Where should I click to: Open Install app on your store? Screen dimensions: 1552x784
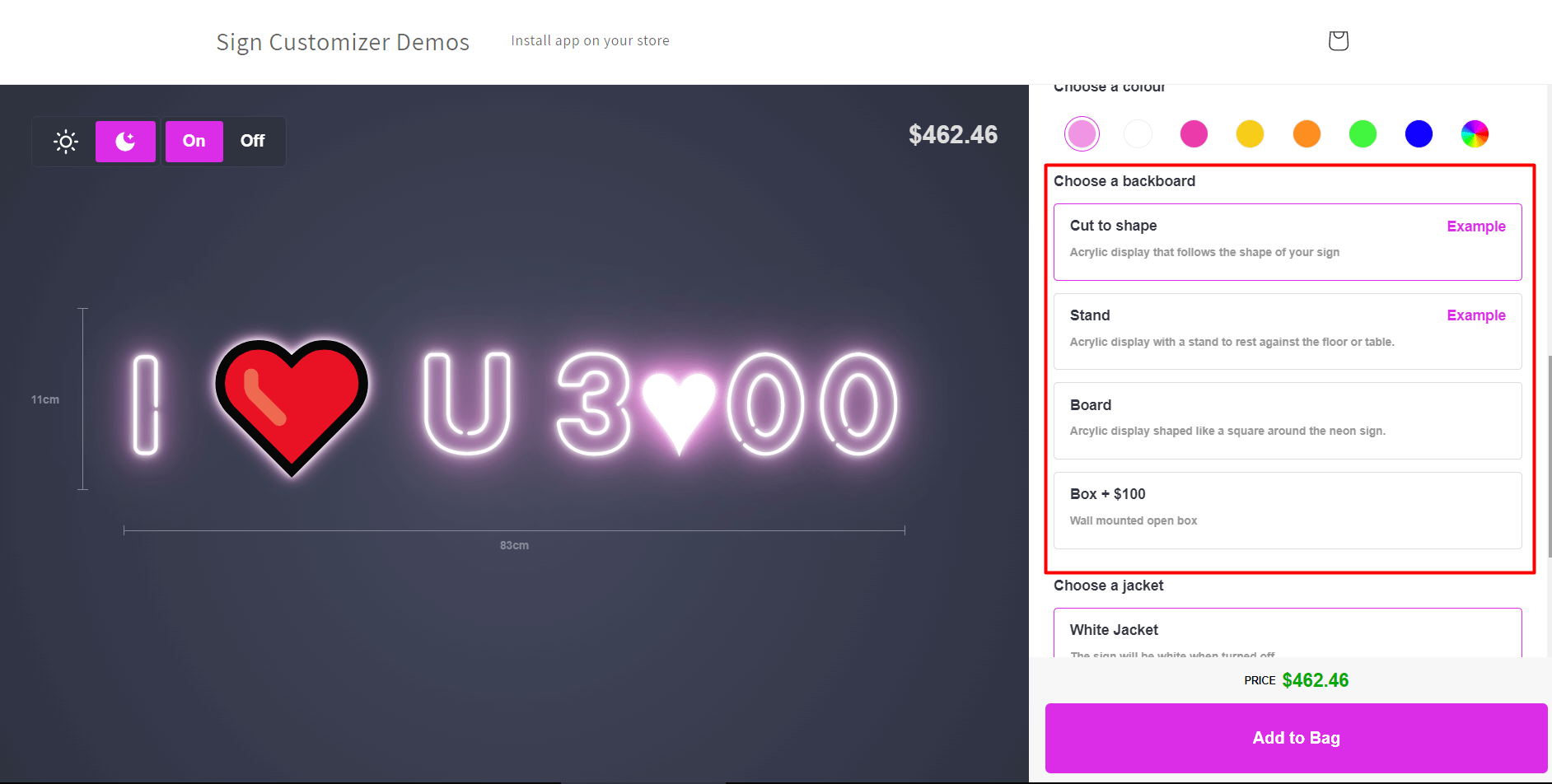(x=590, y=40)
